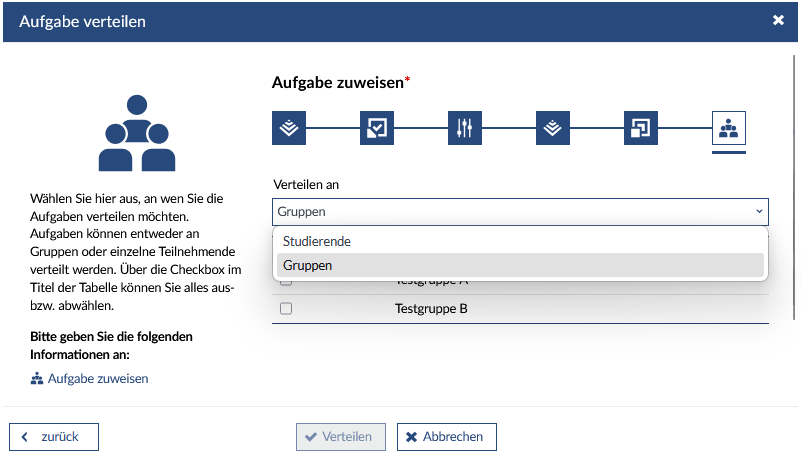Click the chevron arrow of the Gruppen dropdown
The image size is (801, 470).
759,212
